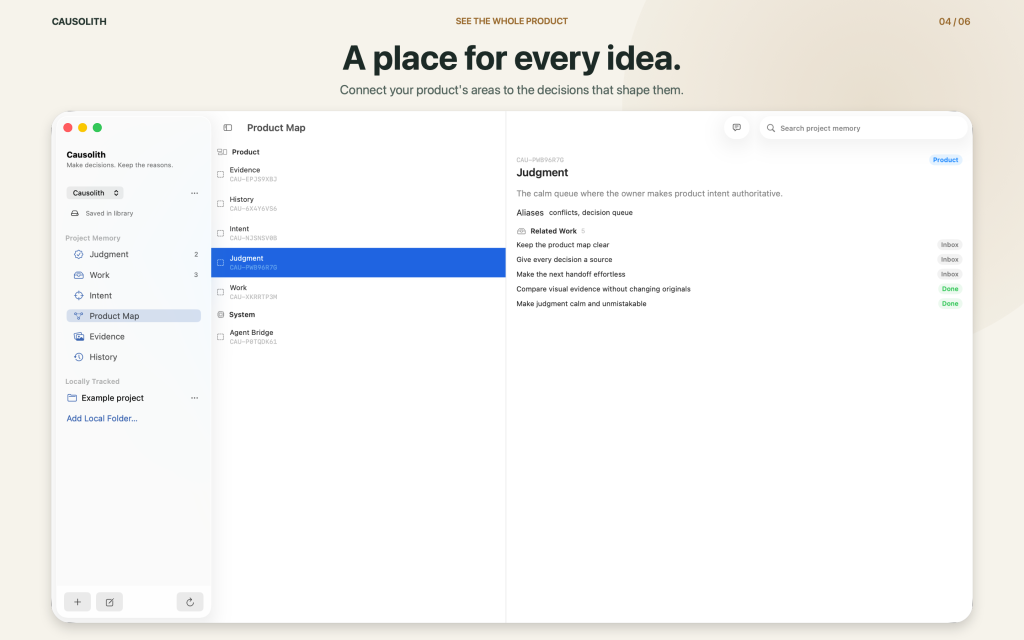Click Inbox badge on Keep the product map clear
The height and width of the screenshot is (640, 1024).
point(950,245)
